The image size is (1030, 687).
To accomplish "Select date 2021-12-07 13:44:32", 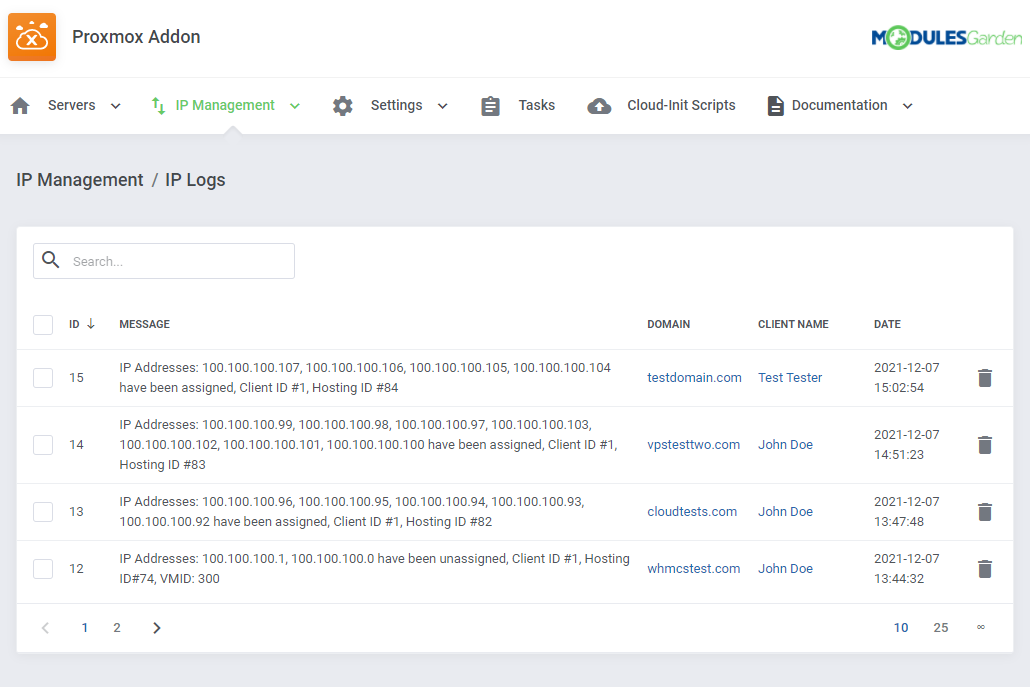I will (x=907, y=569).
